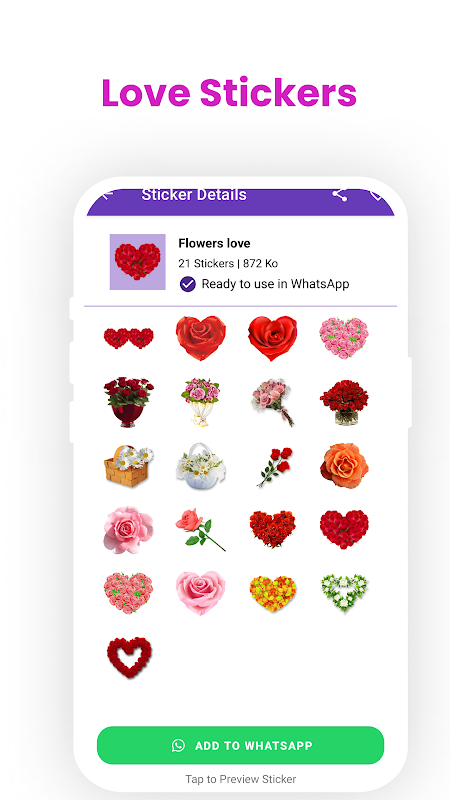Select the orange rose sticker
This screenshot has width=450, height=800.
[x=344, y=465]
